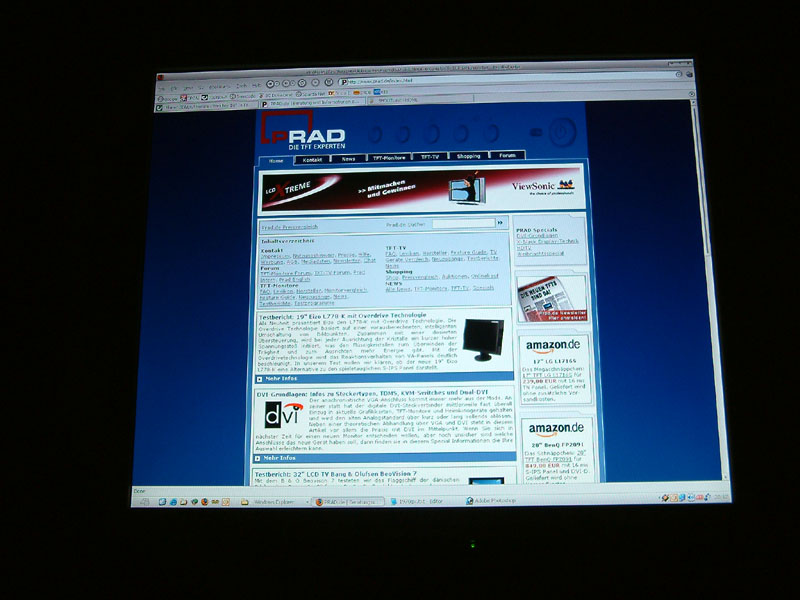Image resolution: width=800 pixels, height=600 pixels.
Task: Expand Mehr Infos under DVI Grundlagen
Action: pyautogui.click(x=280, y=457)
